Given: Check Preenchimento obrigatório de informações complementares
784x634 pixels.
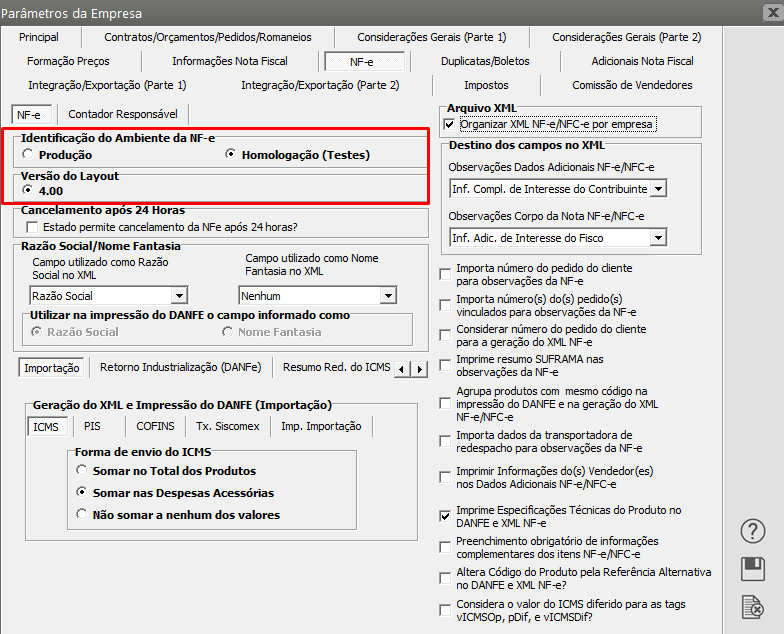Looking at the screenshot, I should coord(445,548).
